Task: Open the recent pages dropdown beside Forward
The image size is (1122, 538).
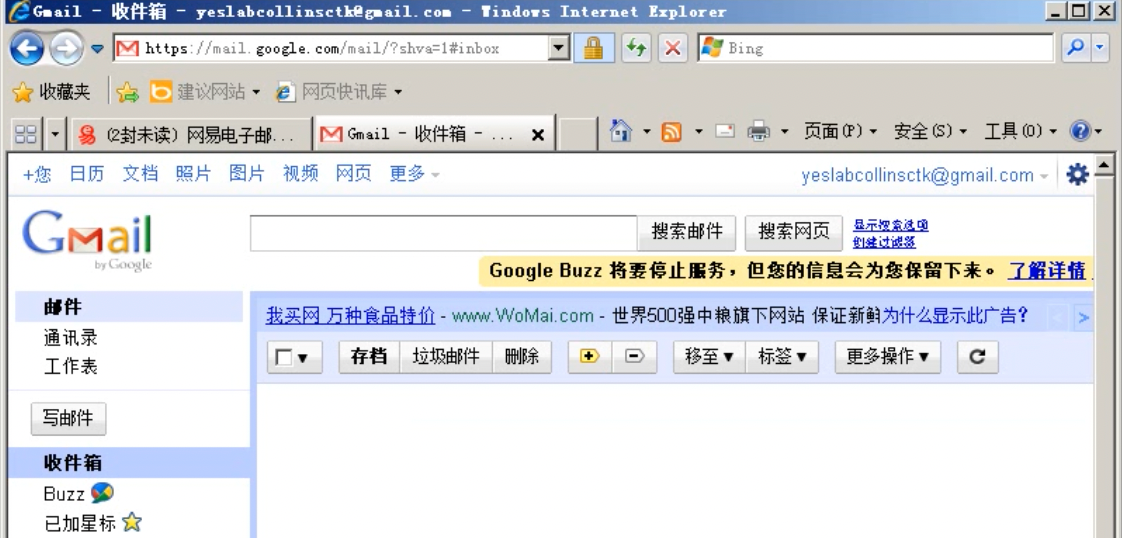Action: pyautogui.click(x=97, y=49)
